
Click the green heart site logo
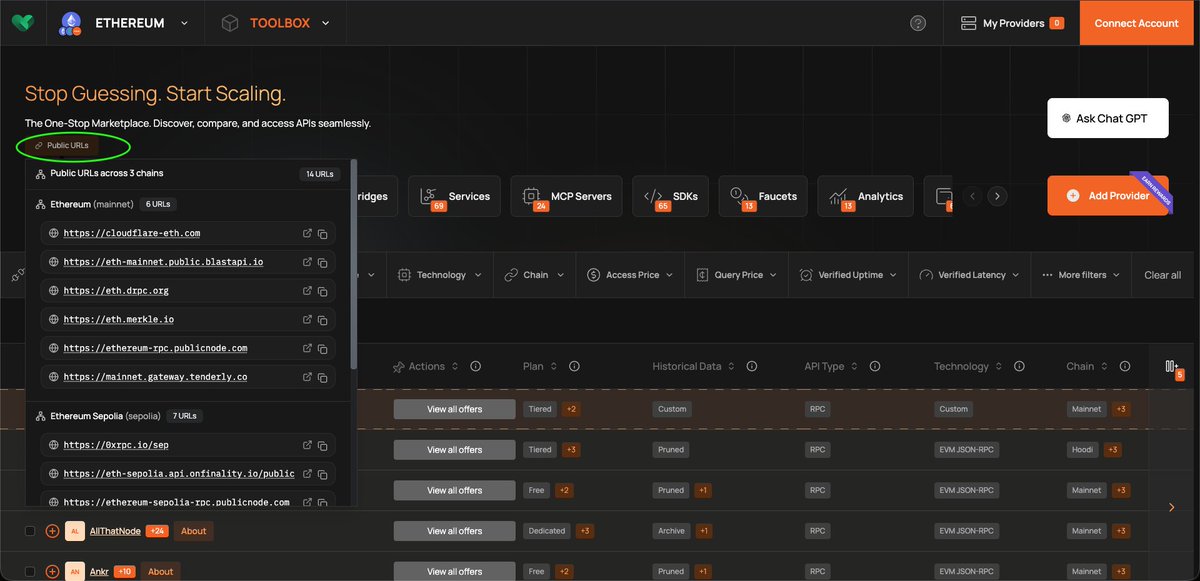[22, 22]
